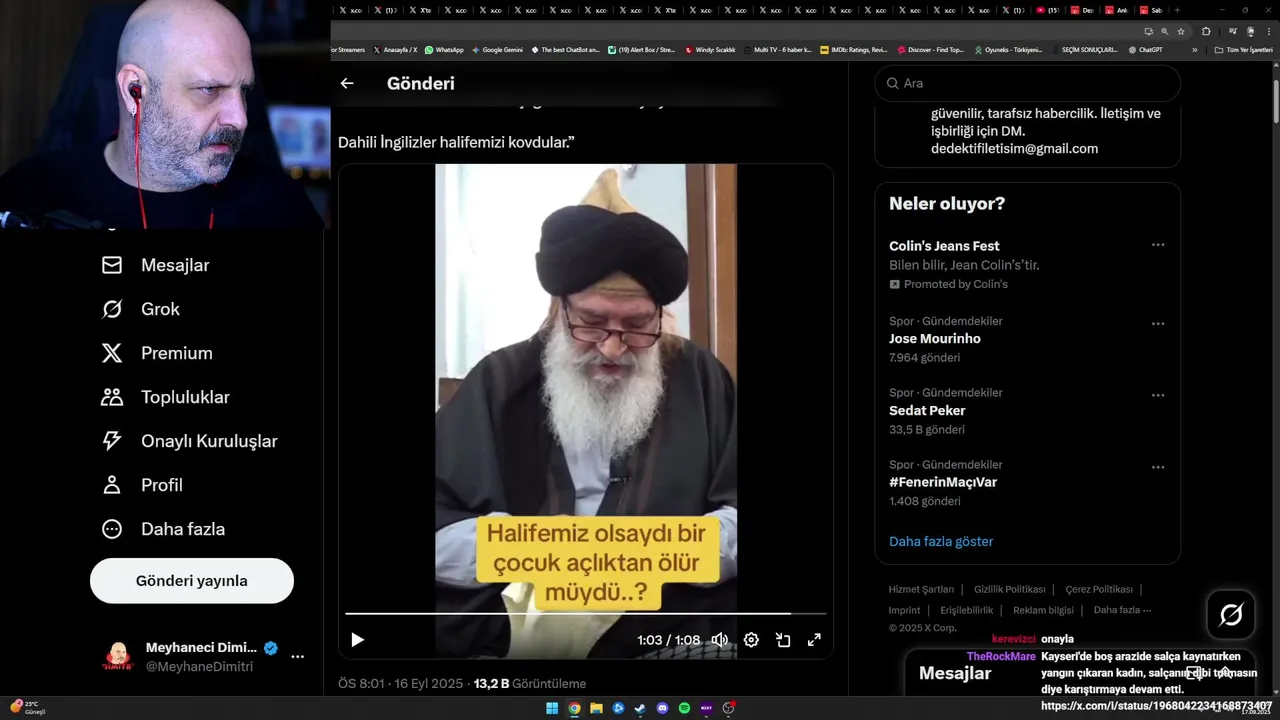The height and width of the screenshot is (720, 1280).
Task: Open Çerez Politikası link
Action: click(x=1099, y=589)
